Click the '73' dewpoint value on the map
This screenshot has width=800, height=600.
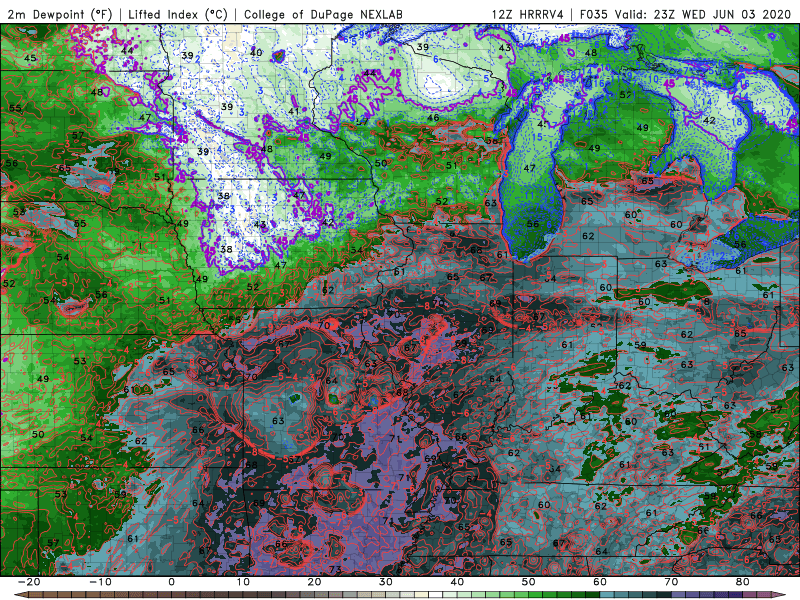pos(335,569)
